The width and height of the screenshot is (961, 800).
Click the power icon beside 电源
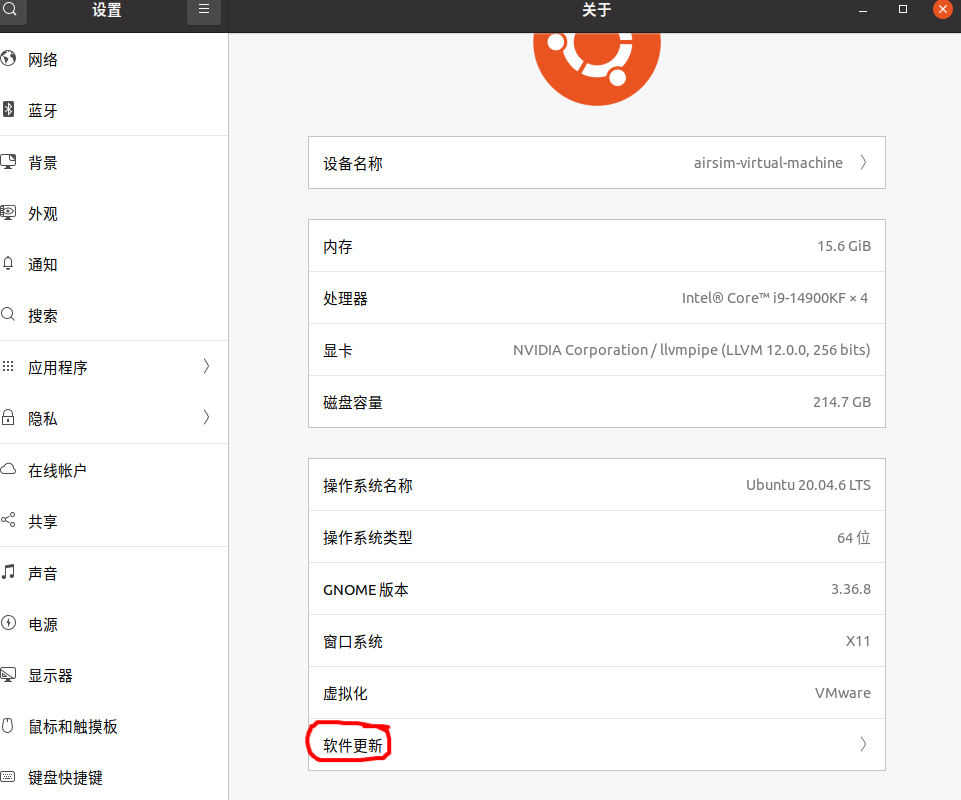coord(8,623)
